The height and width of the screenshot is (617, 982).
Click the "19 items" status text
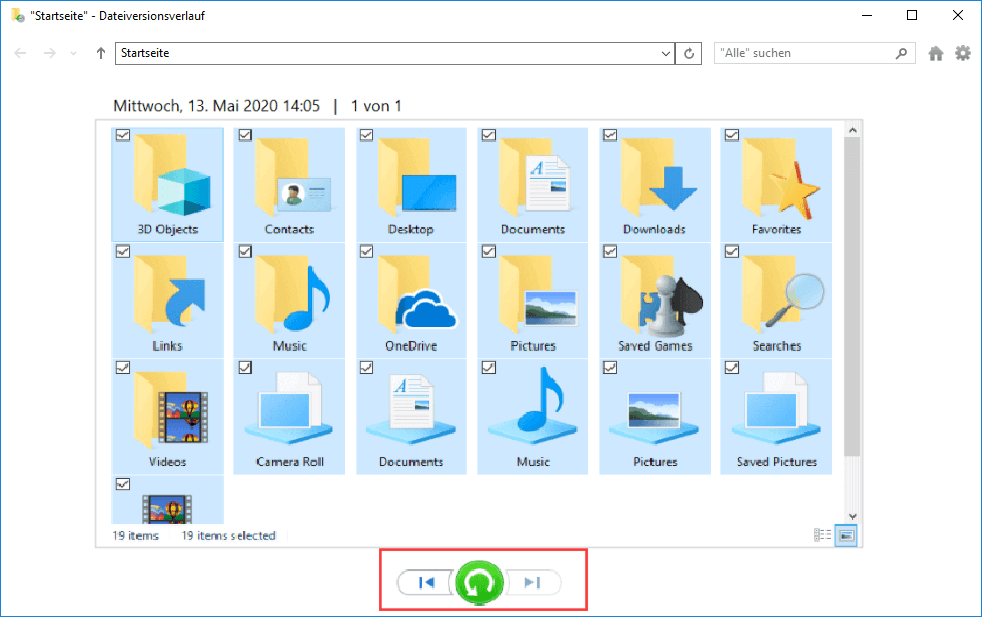point(136,536)
